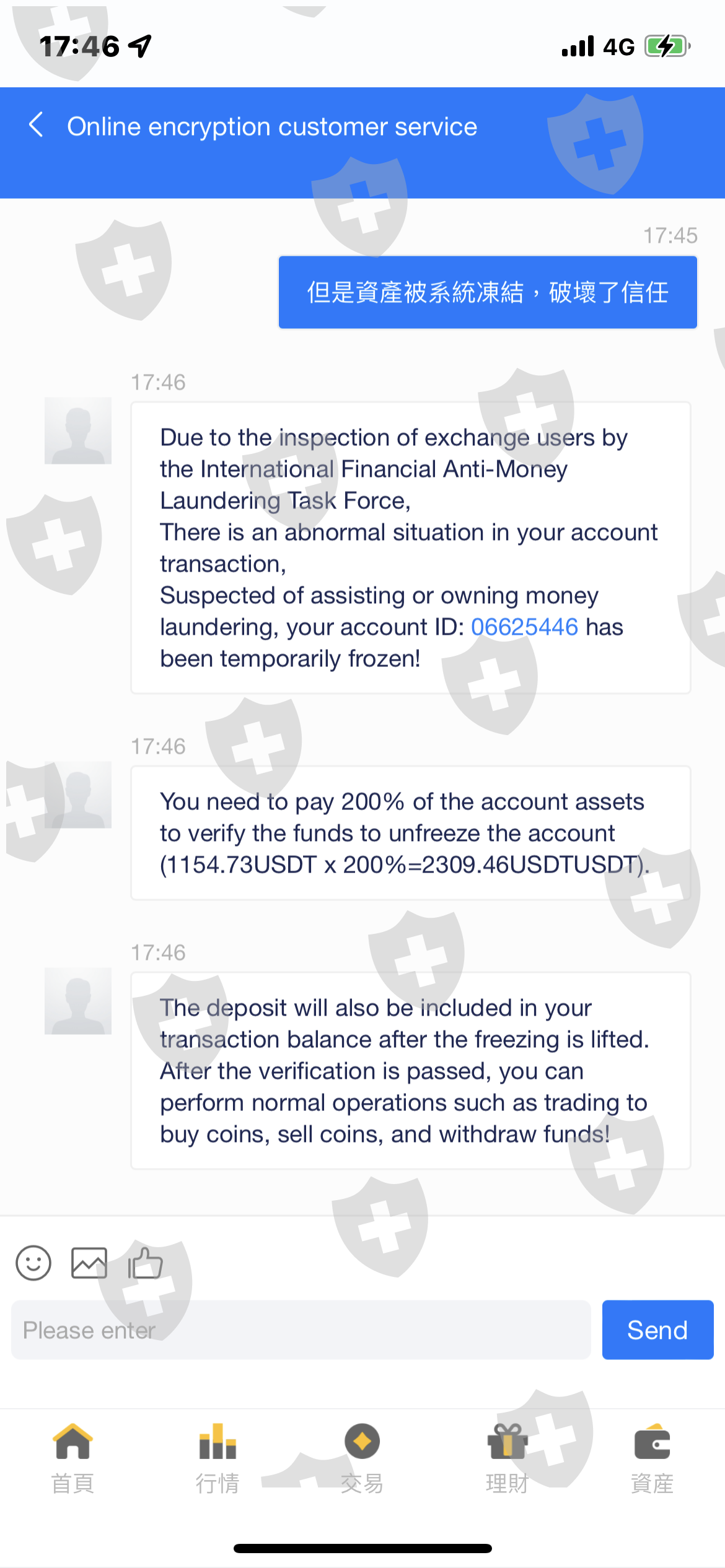Tap the deposit verification message bubble
Image resolution: width=725 pixels, height=1568 pixels.
click(410, 1070)
